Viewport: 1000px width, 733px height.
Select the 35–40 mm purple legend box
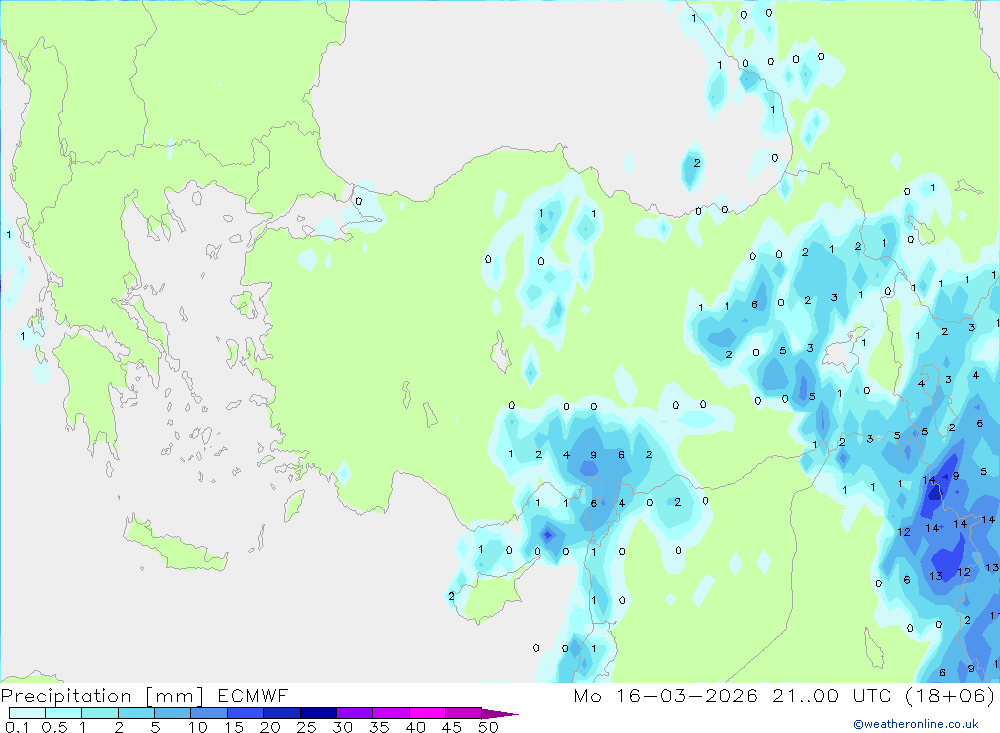click(x=391, y=713)
